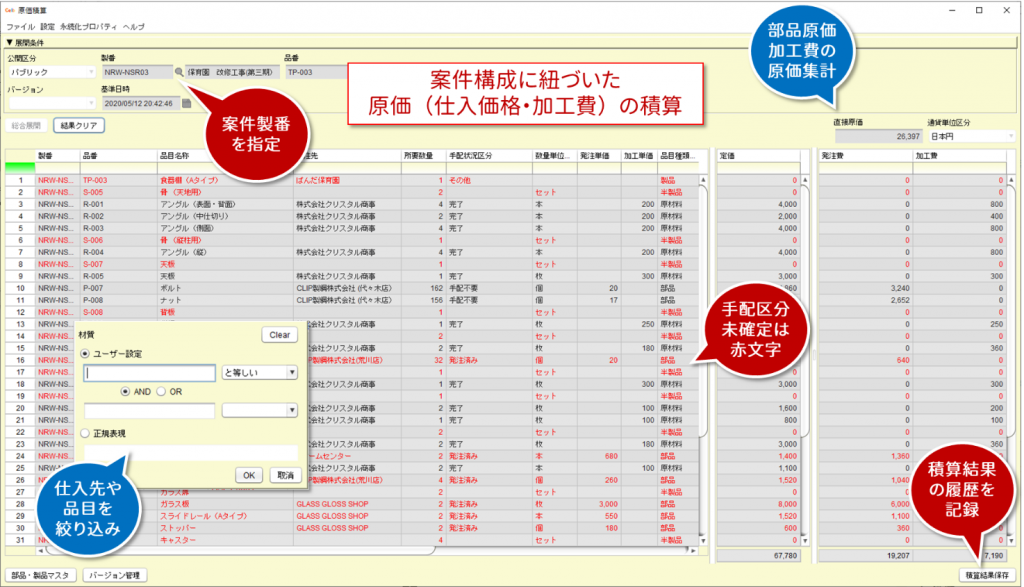Click the 総合展開 button

pos(26,125)
